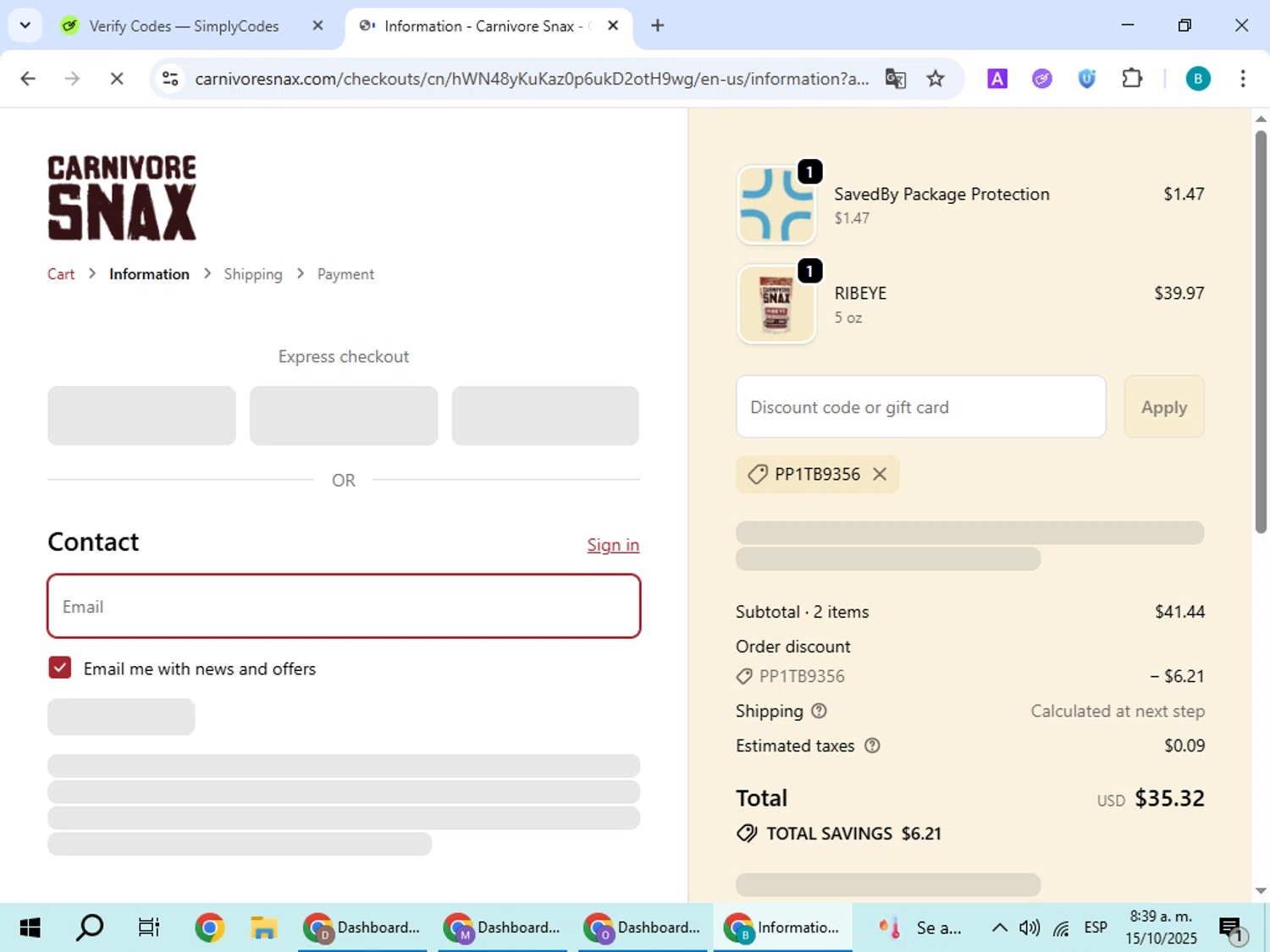Open the network icon in tray
This screenshot has height=952, width=1270.
pyautogui.click(x=1061, y=928)
